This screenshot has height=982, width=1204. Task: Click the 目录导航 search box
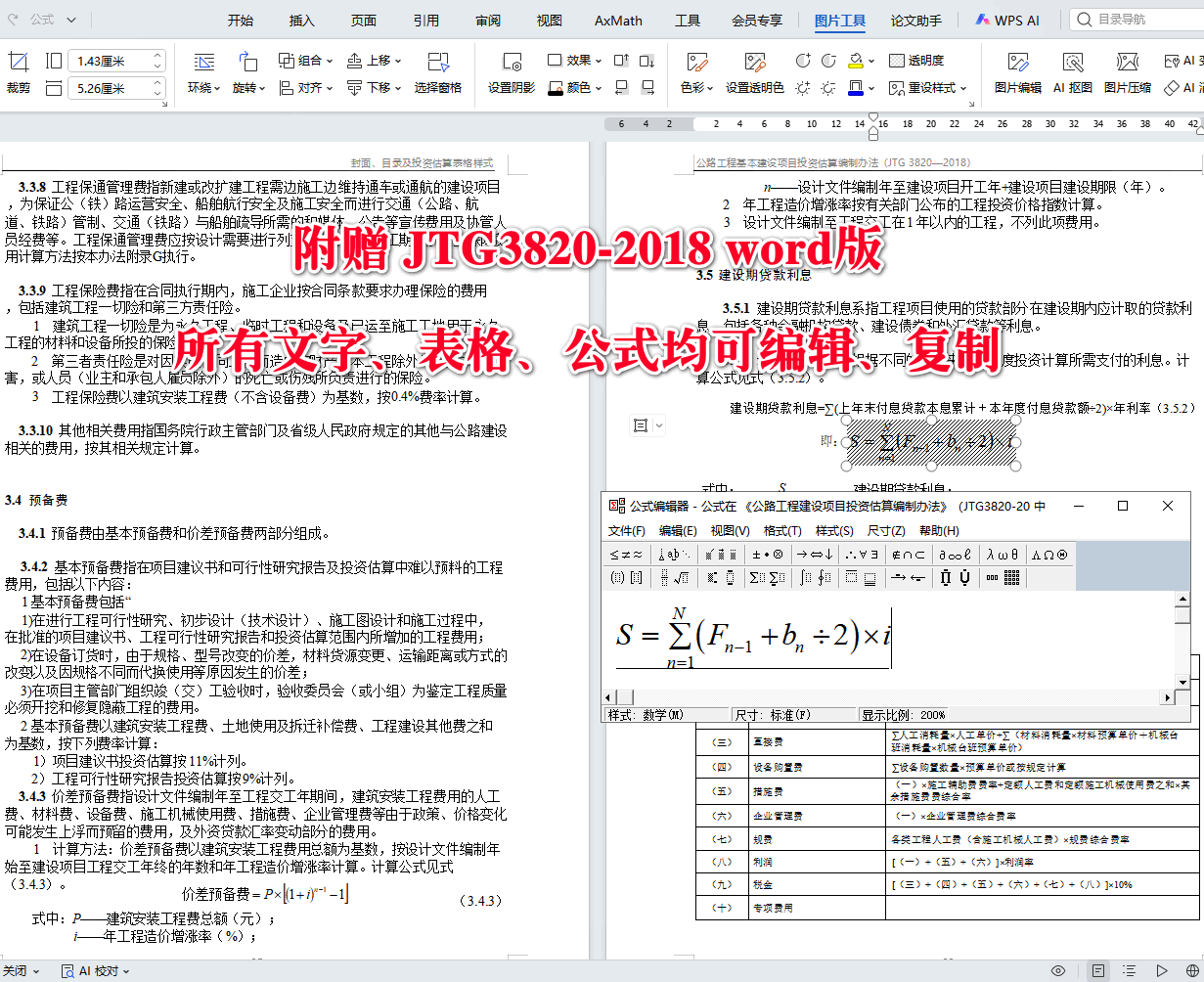point(1137,20)
